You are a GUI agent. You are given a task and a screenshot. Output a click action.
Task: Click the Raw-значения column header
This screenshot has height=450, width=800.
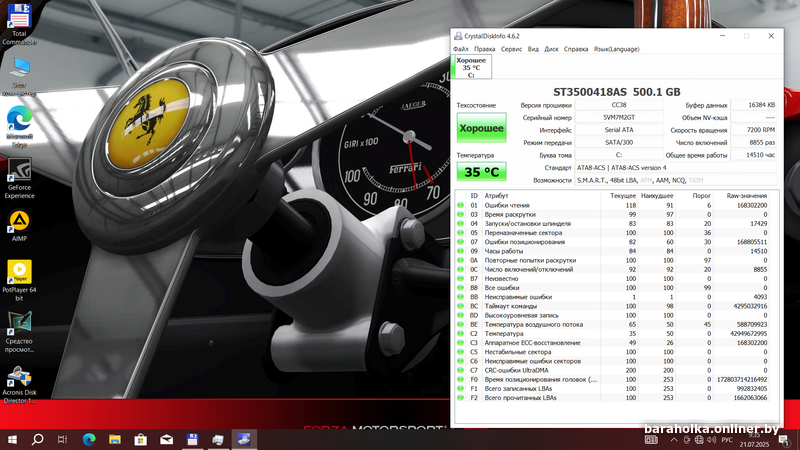(x=747, y=195)
